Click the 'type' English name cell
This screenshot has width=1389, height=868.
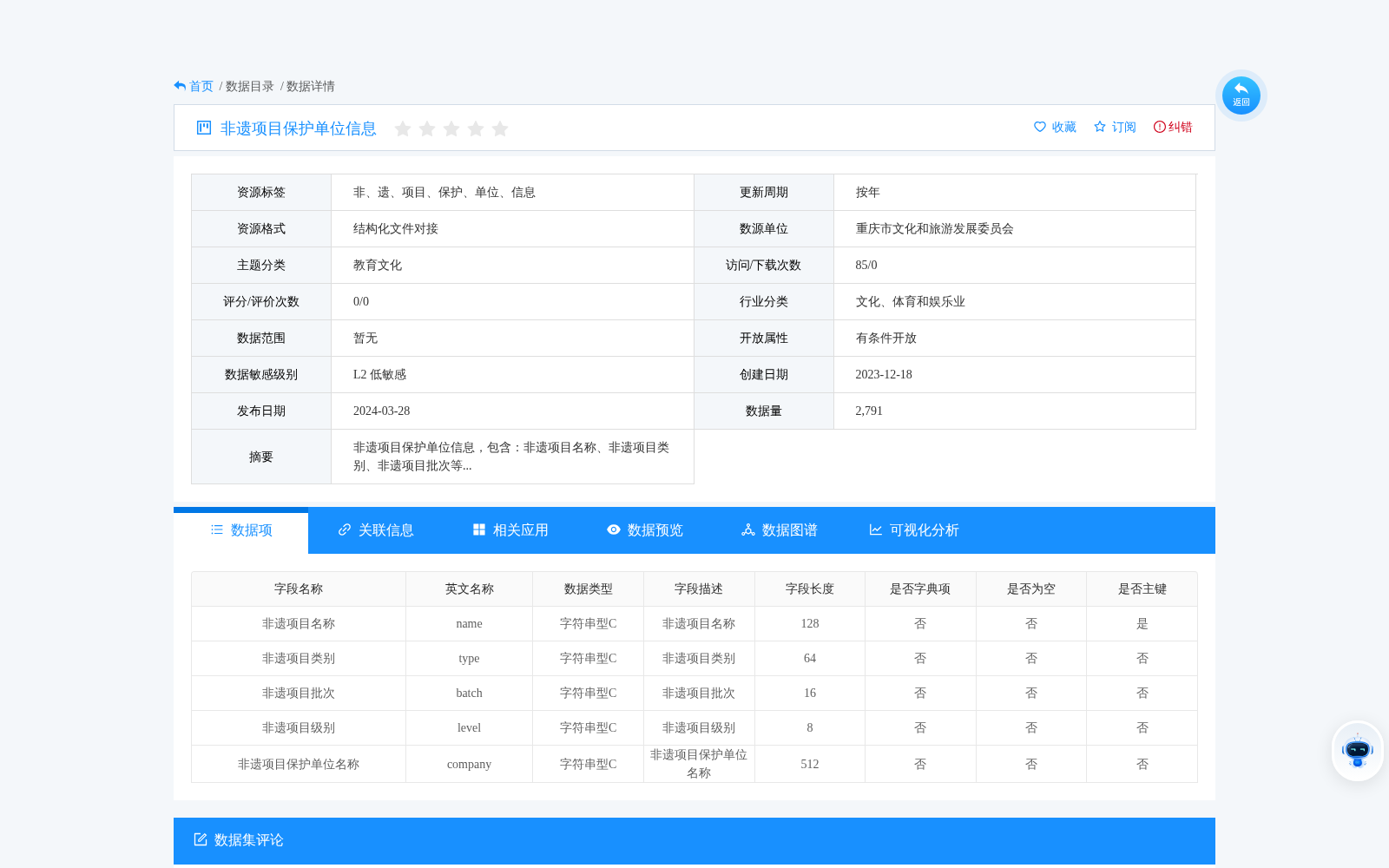[x=470, y=658]
